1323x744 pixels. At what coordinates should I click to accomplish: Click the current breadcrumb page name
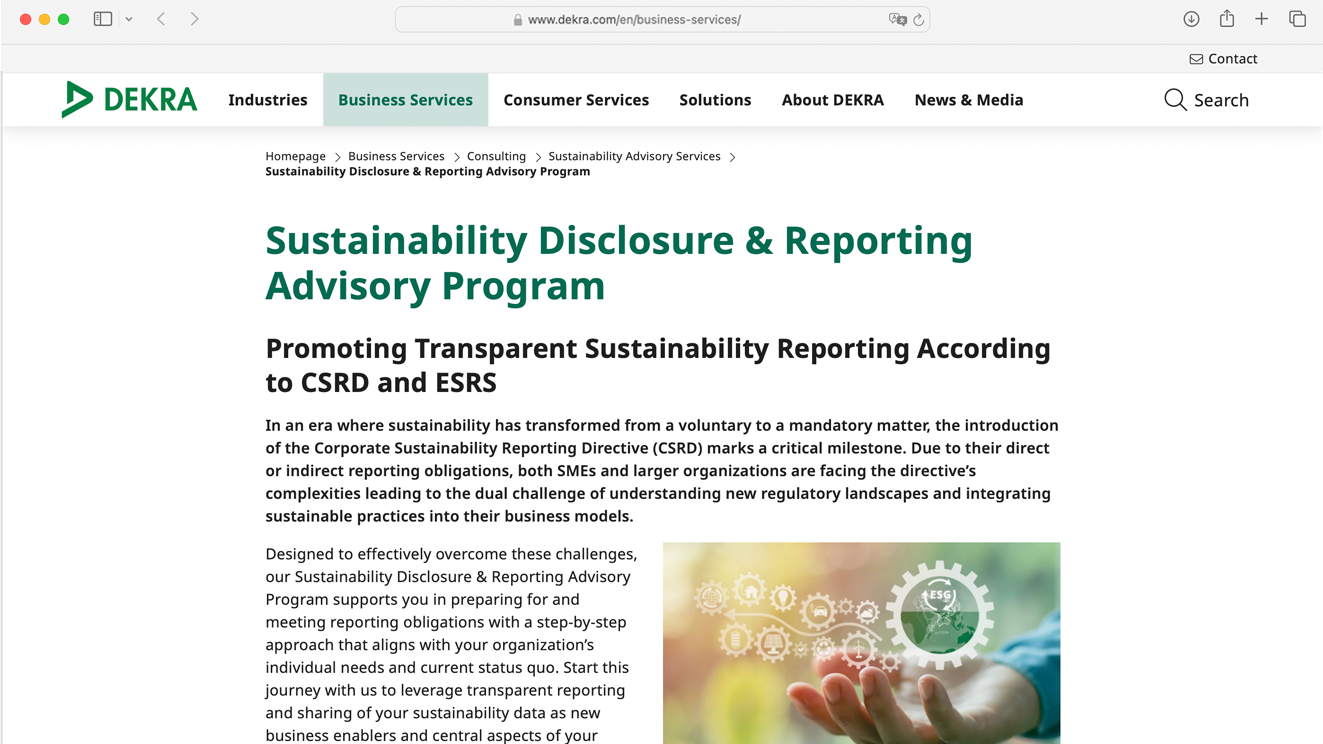427,172
